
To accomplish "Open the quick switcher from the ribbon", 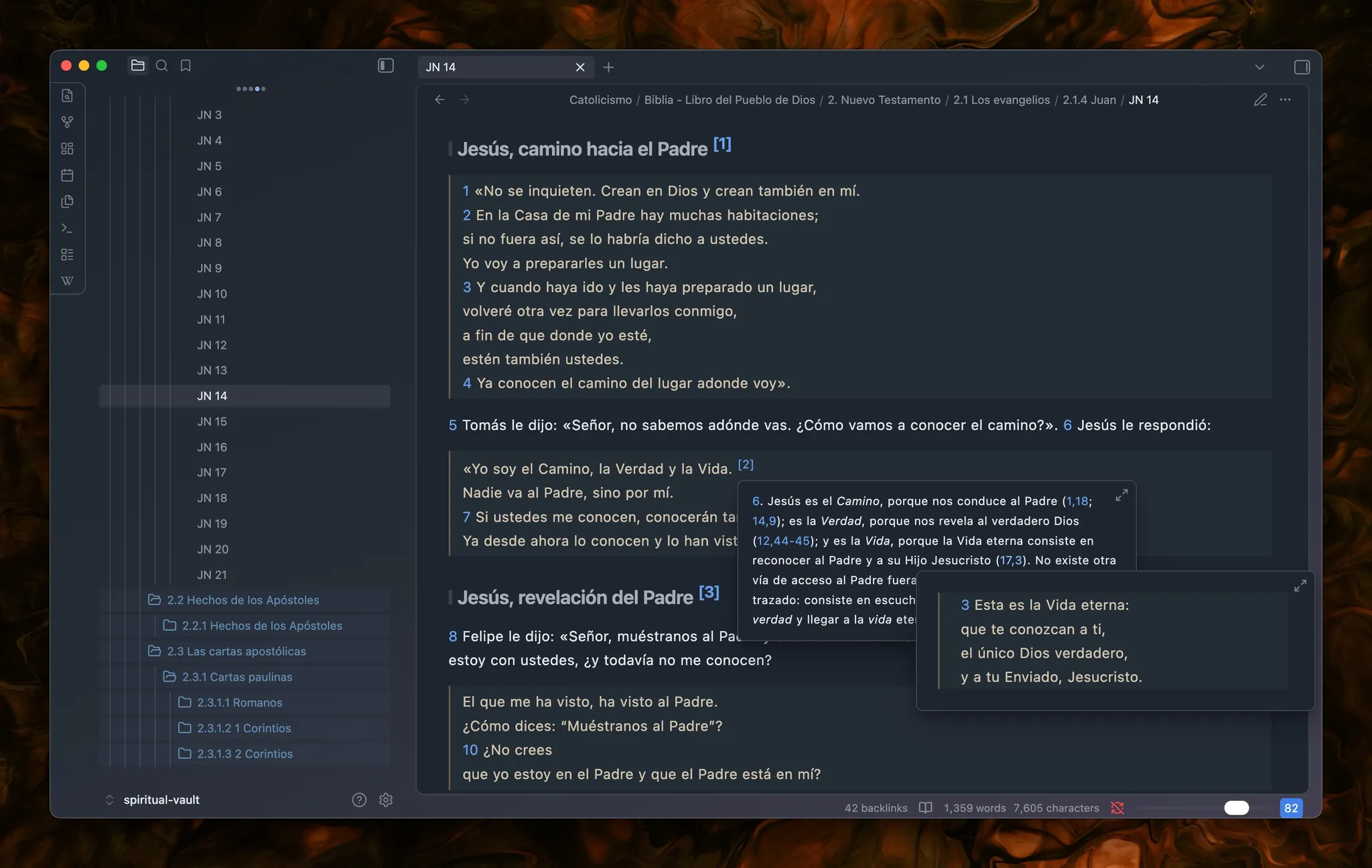I will click(x=67, y=95).
